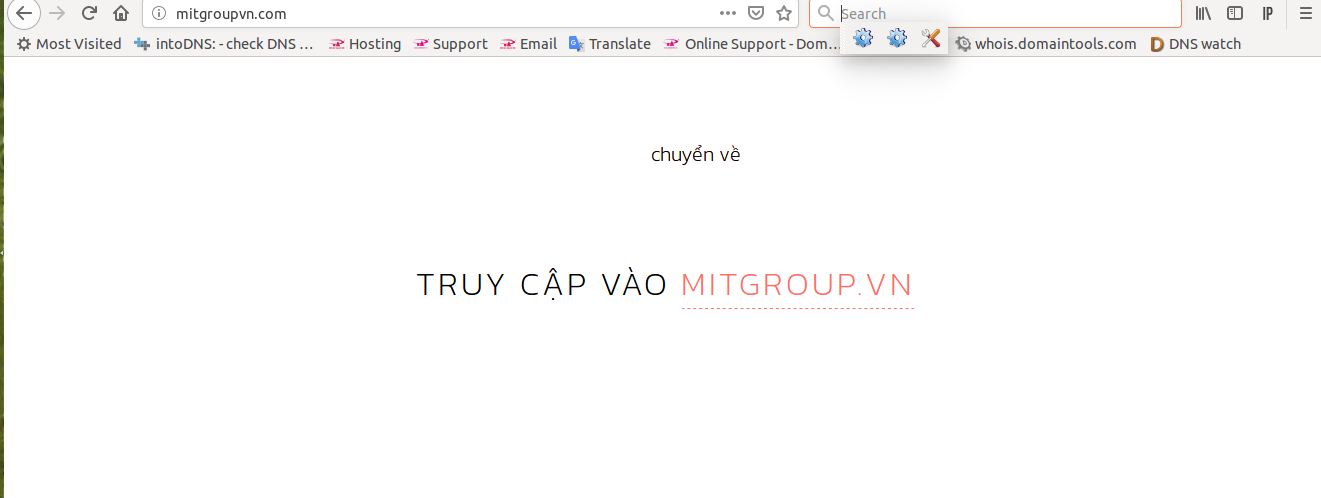Show site information for mitgroupvn.com
1321x498 pixels.
pos(158,14)
